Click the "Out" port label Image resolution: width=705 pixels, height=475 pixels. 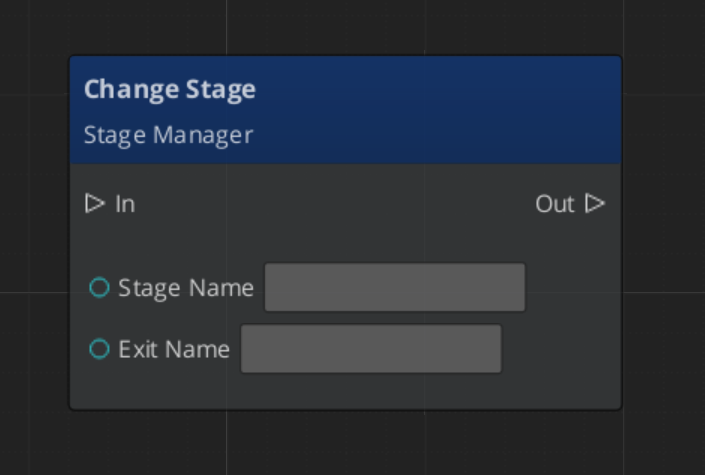[x=554, y=204]
